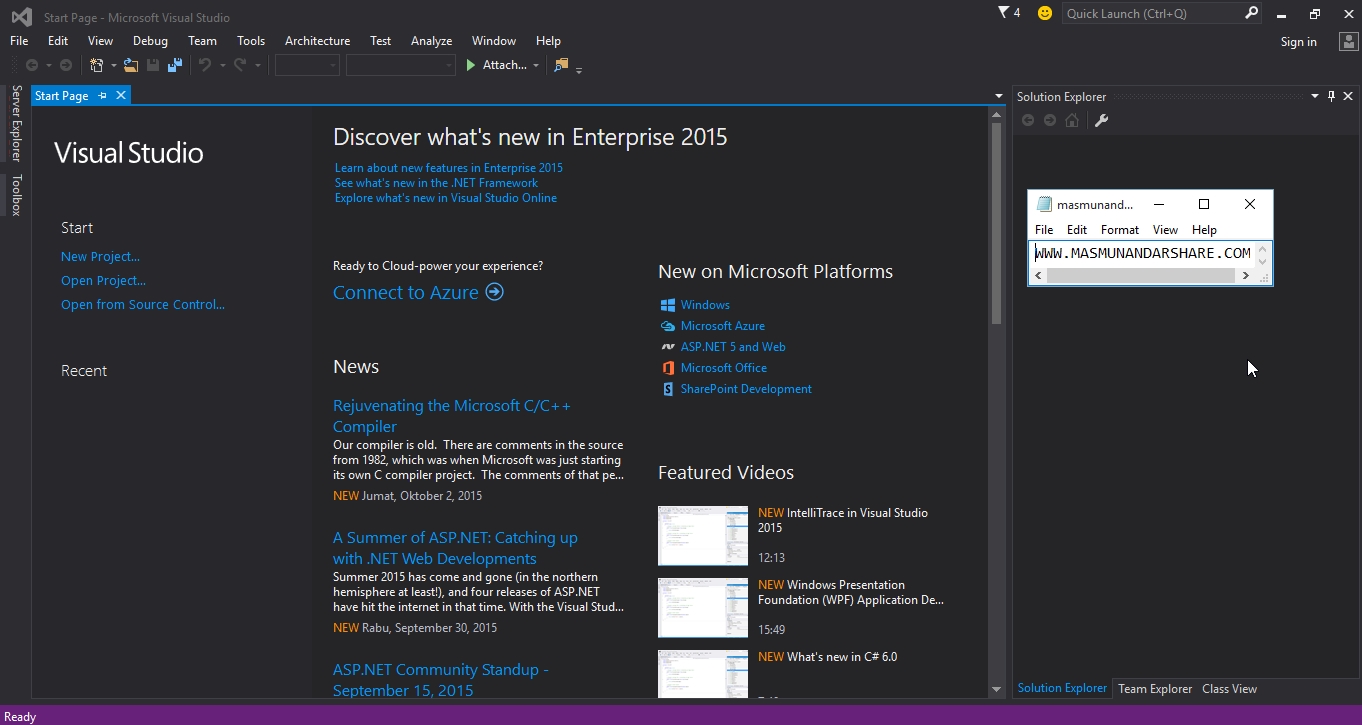
Task: Open the notifications flag icon
Action: [x=1004, y=13]
